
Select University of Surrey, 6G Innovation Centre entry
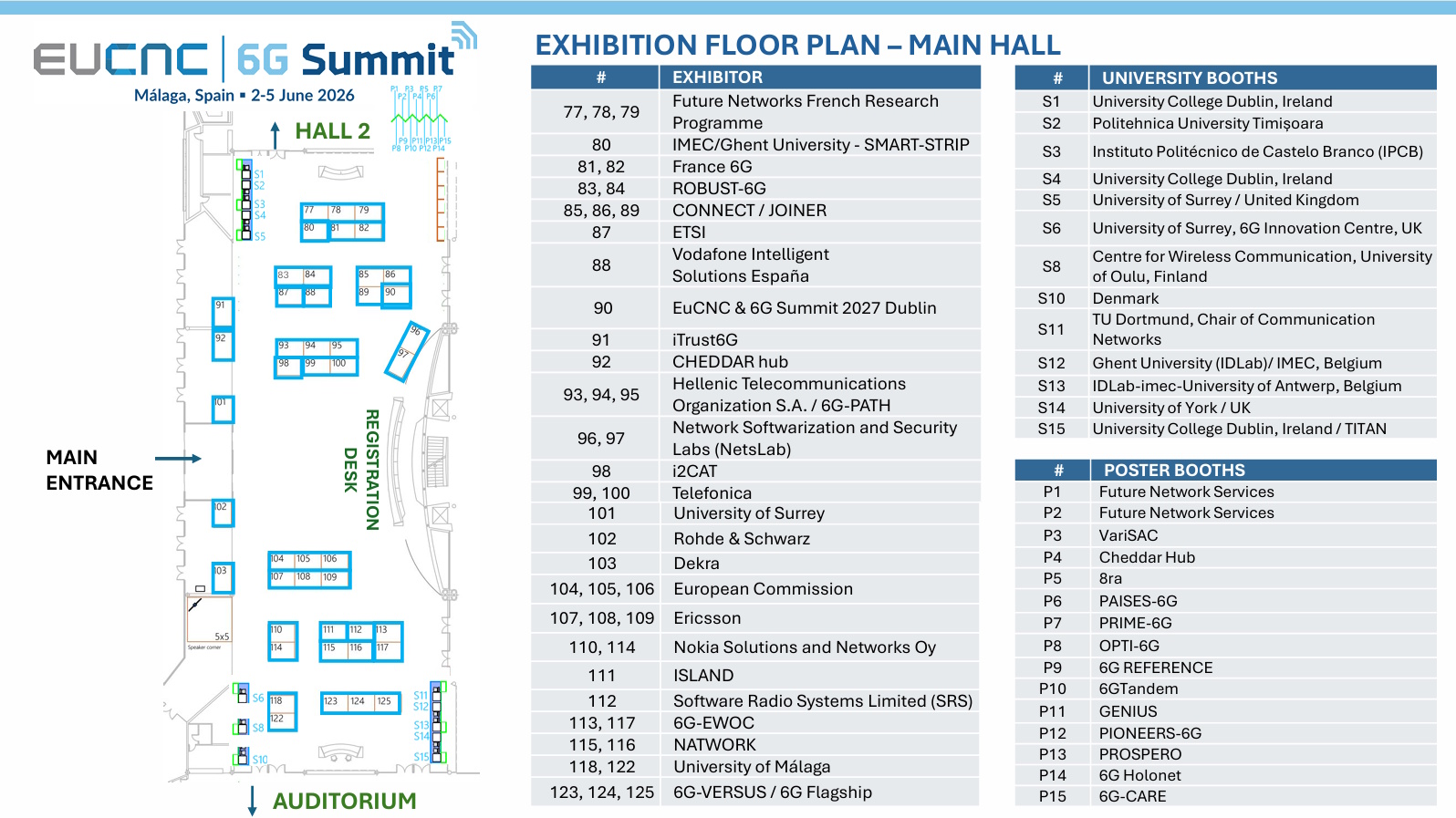1257,228
